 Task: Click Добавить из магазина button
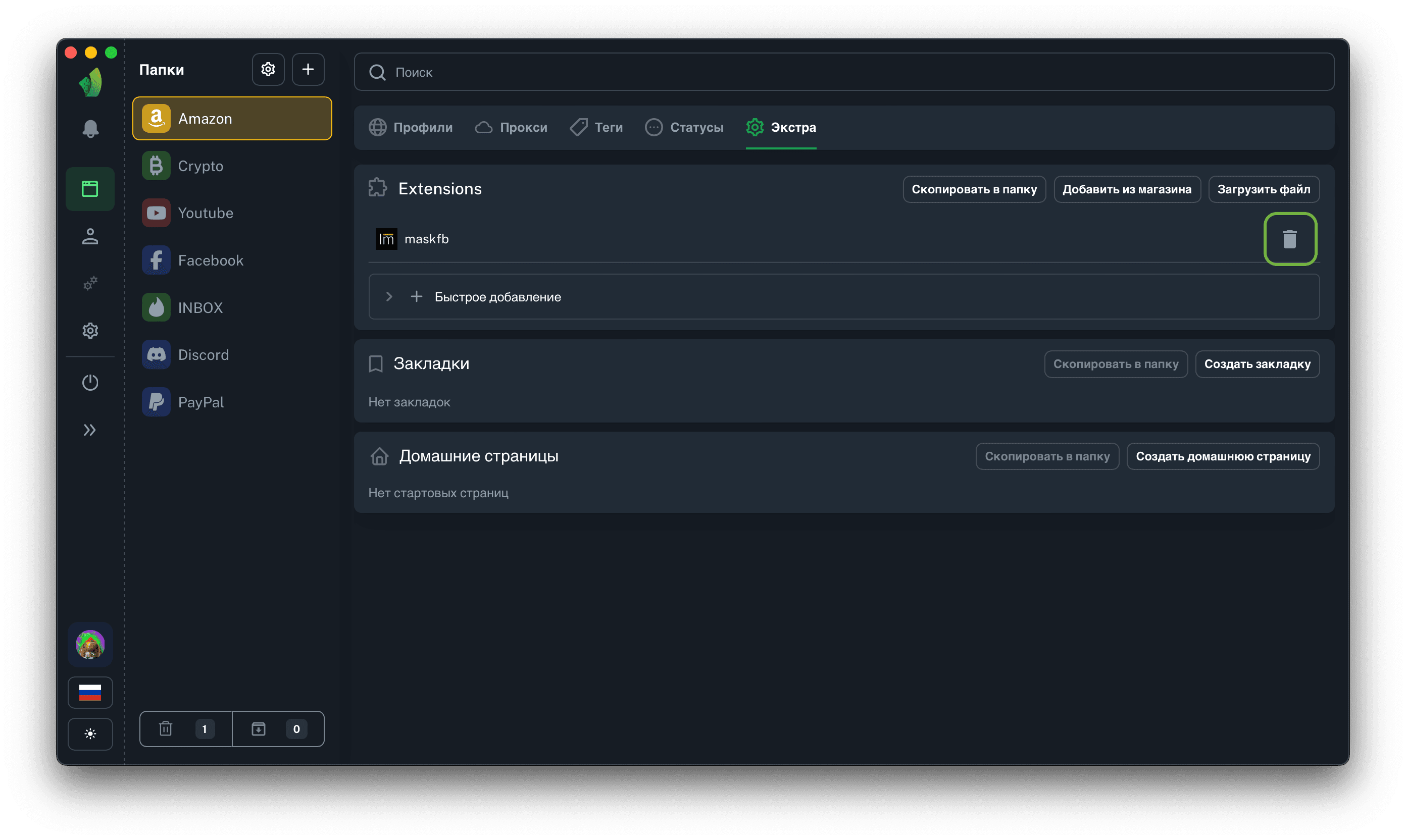pos(1126,189)
